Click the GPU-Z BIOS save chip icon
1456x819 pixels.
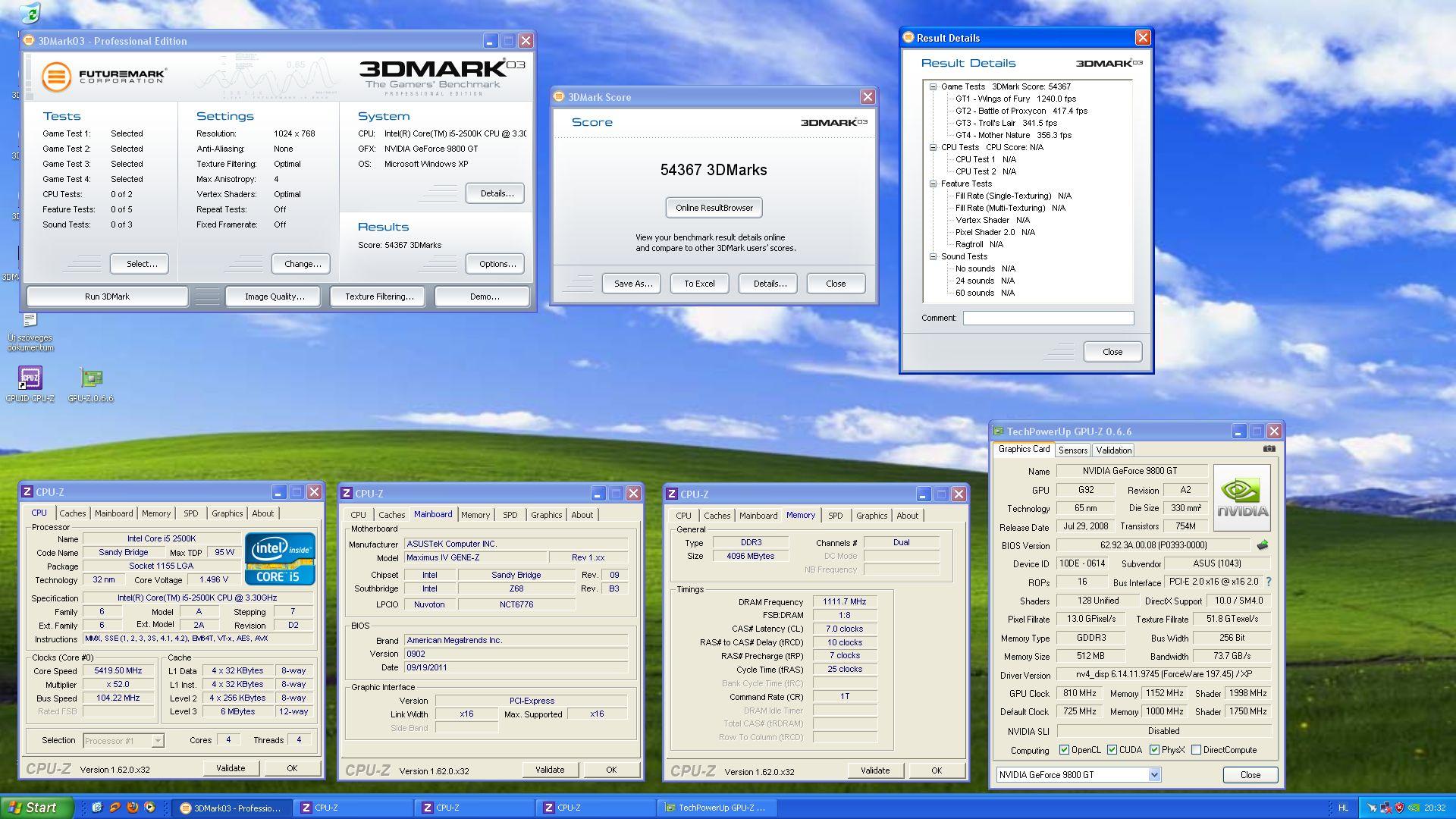pyautogui.click(x=1263, y=544)
